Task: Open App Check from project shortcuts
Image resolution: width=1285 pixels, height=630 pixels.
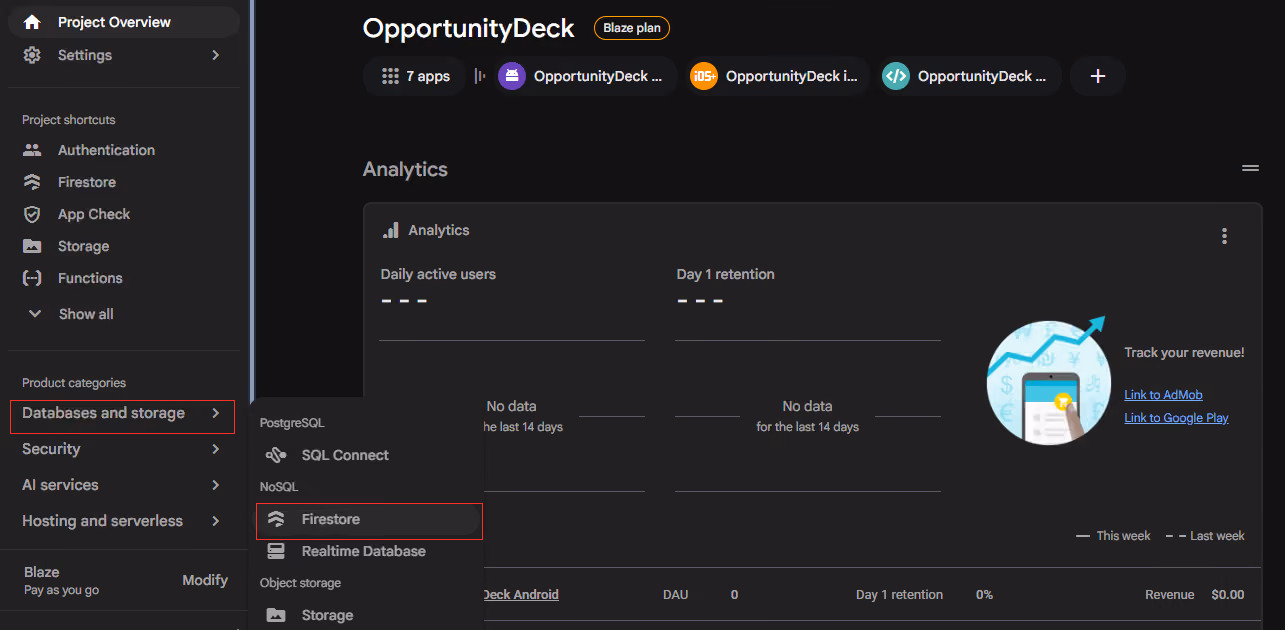Action: [x=94, y=214]
